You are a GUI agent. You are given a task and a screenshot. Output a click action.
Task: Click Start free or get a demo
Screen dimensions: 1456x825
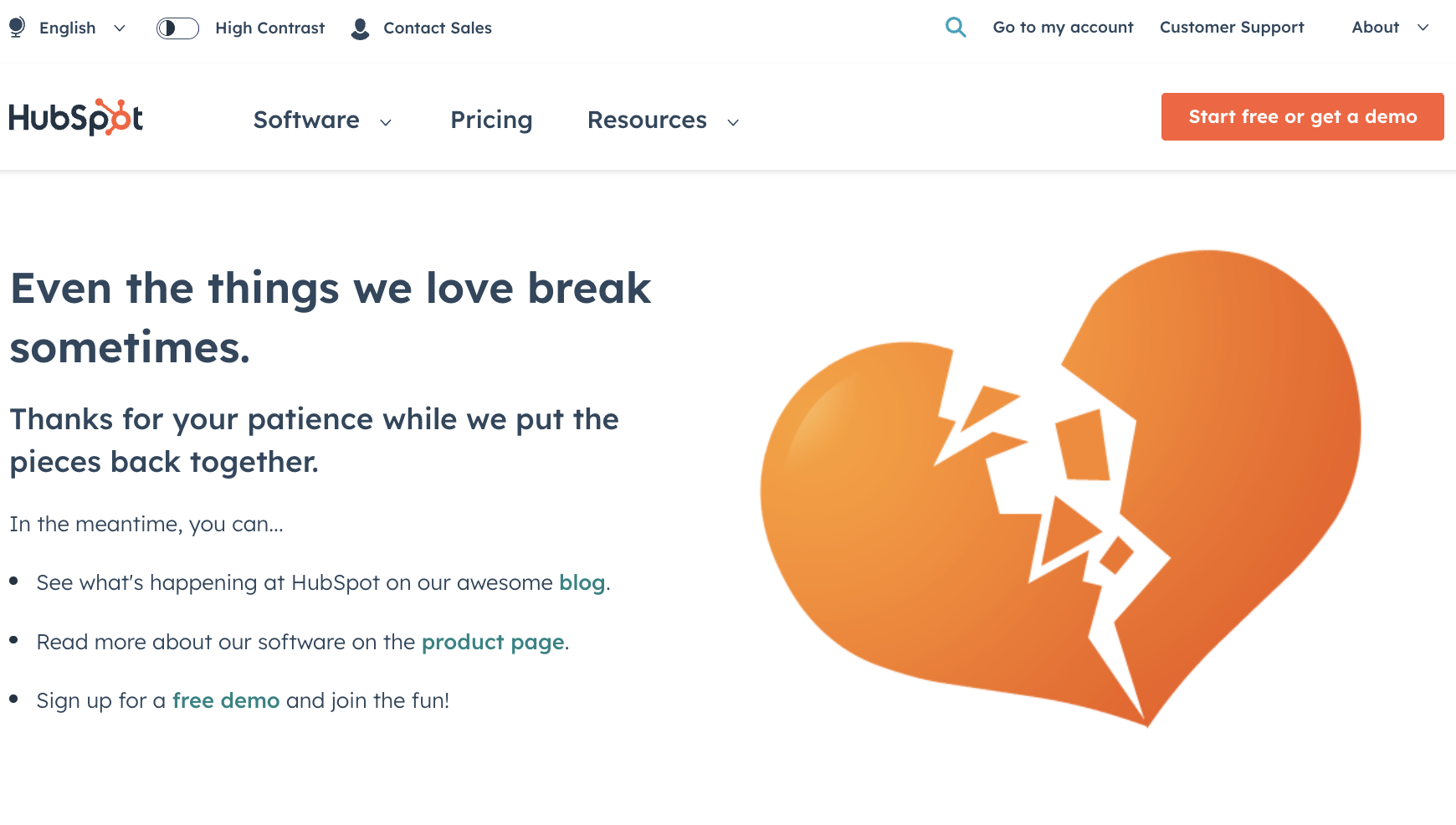1302,117
